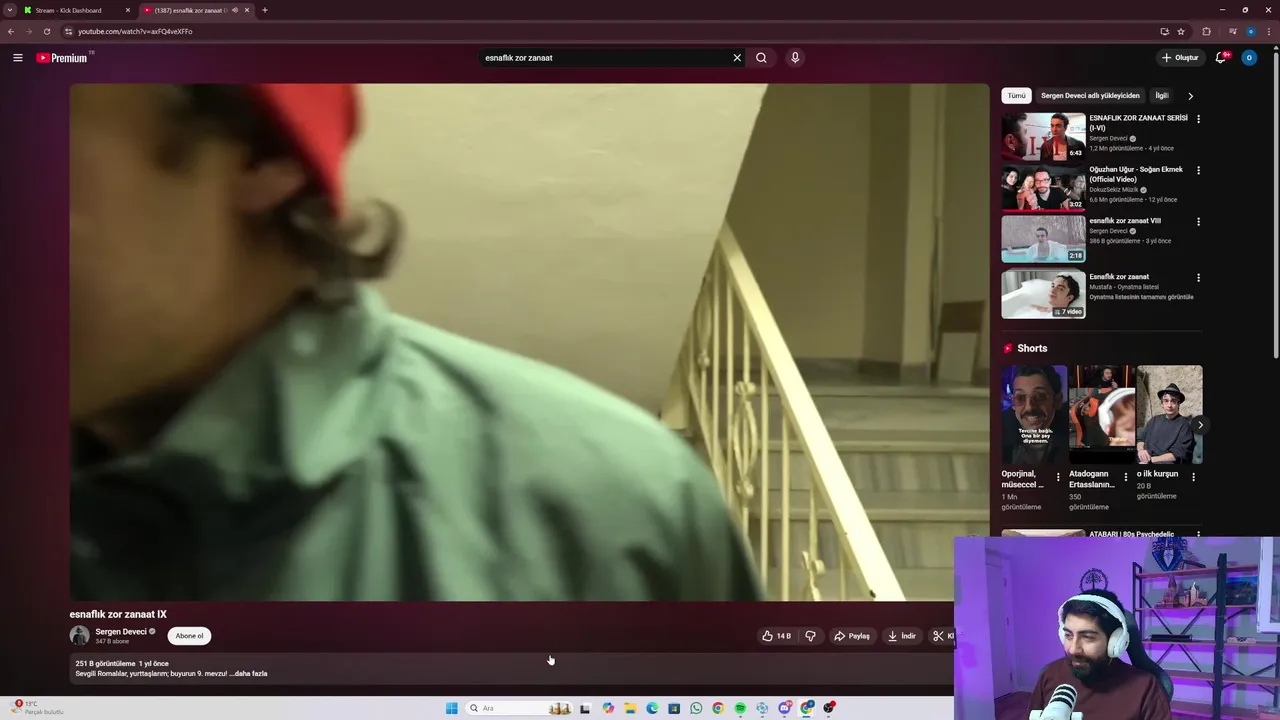Show next Shorts with arrow
Screen dimensions: 1280x720
1200,425
